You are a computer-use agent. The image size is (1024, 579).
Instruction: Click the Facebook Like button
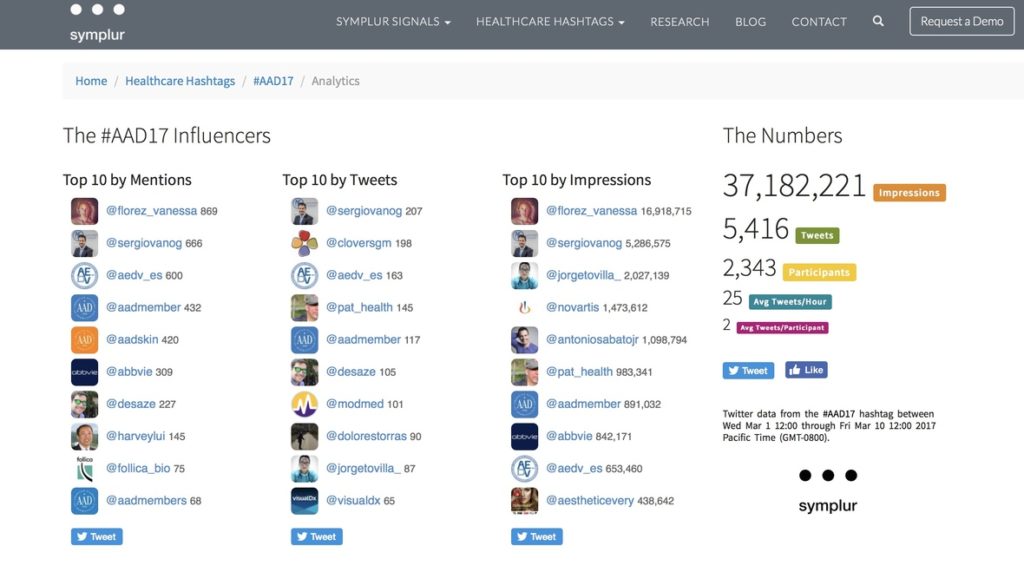(807, 370)
